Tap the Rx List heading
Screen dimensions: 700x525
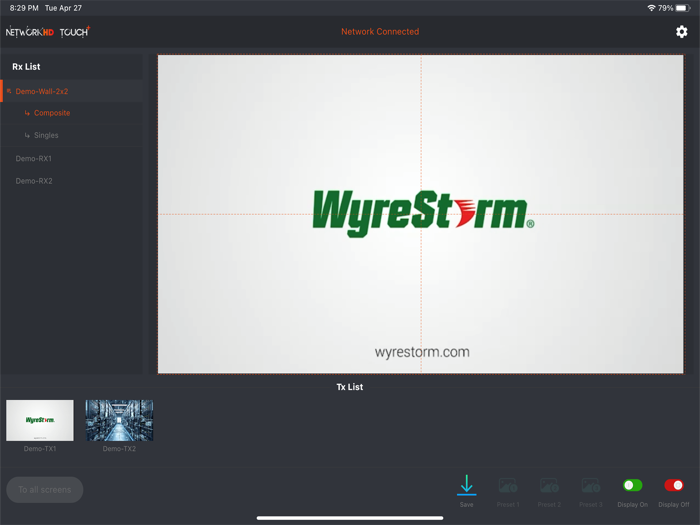(x=26, y=67)
